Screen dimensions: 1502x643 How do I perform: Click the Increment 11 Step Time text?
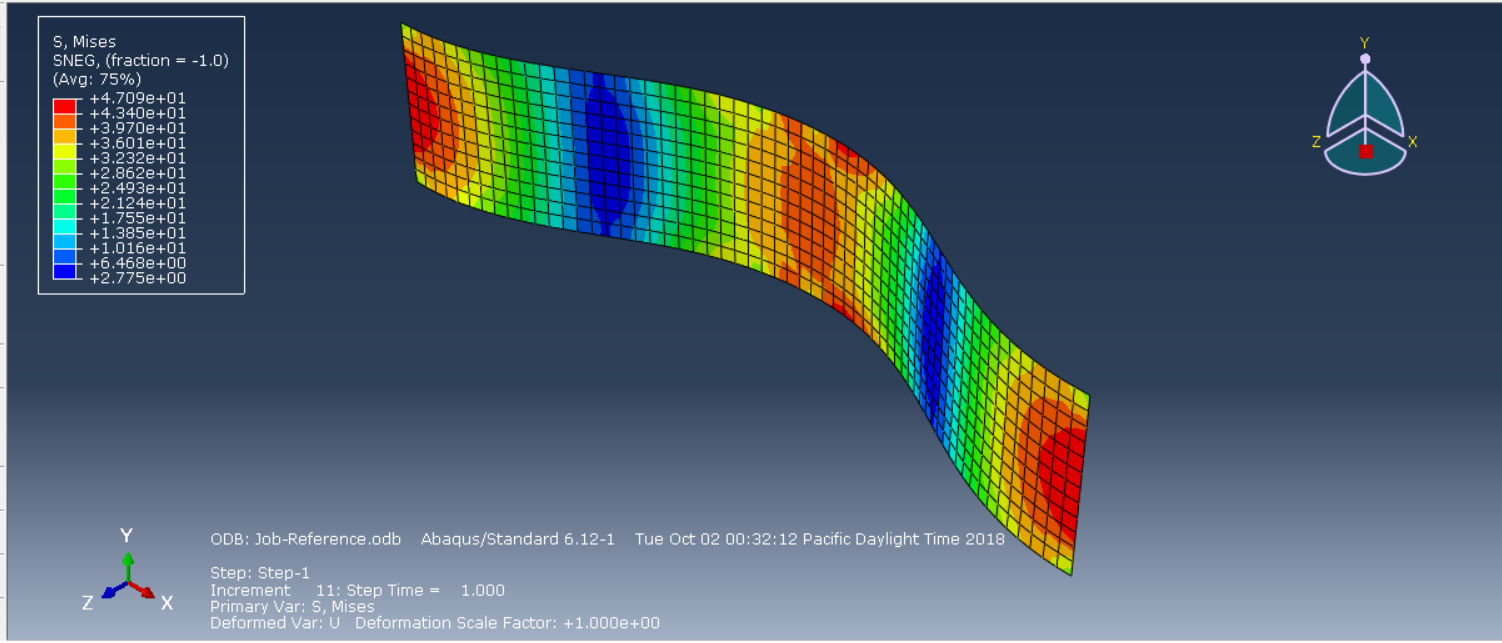point(357,590)
